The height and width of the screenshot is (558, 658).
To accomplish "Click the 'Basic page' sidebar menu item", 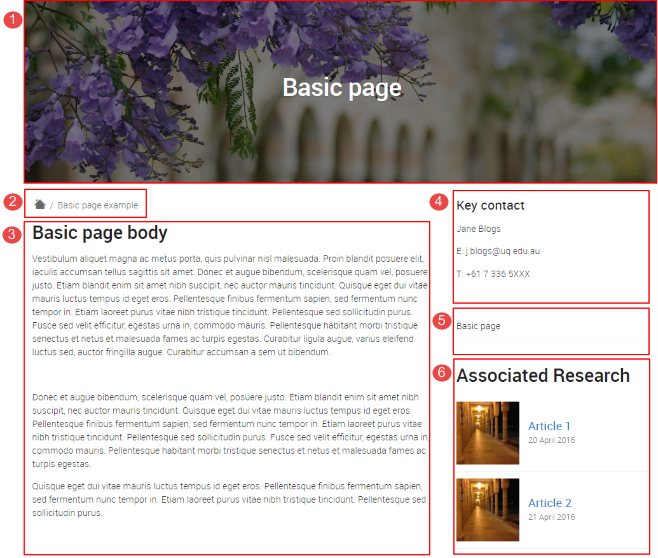I will tap(478, 326).
